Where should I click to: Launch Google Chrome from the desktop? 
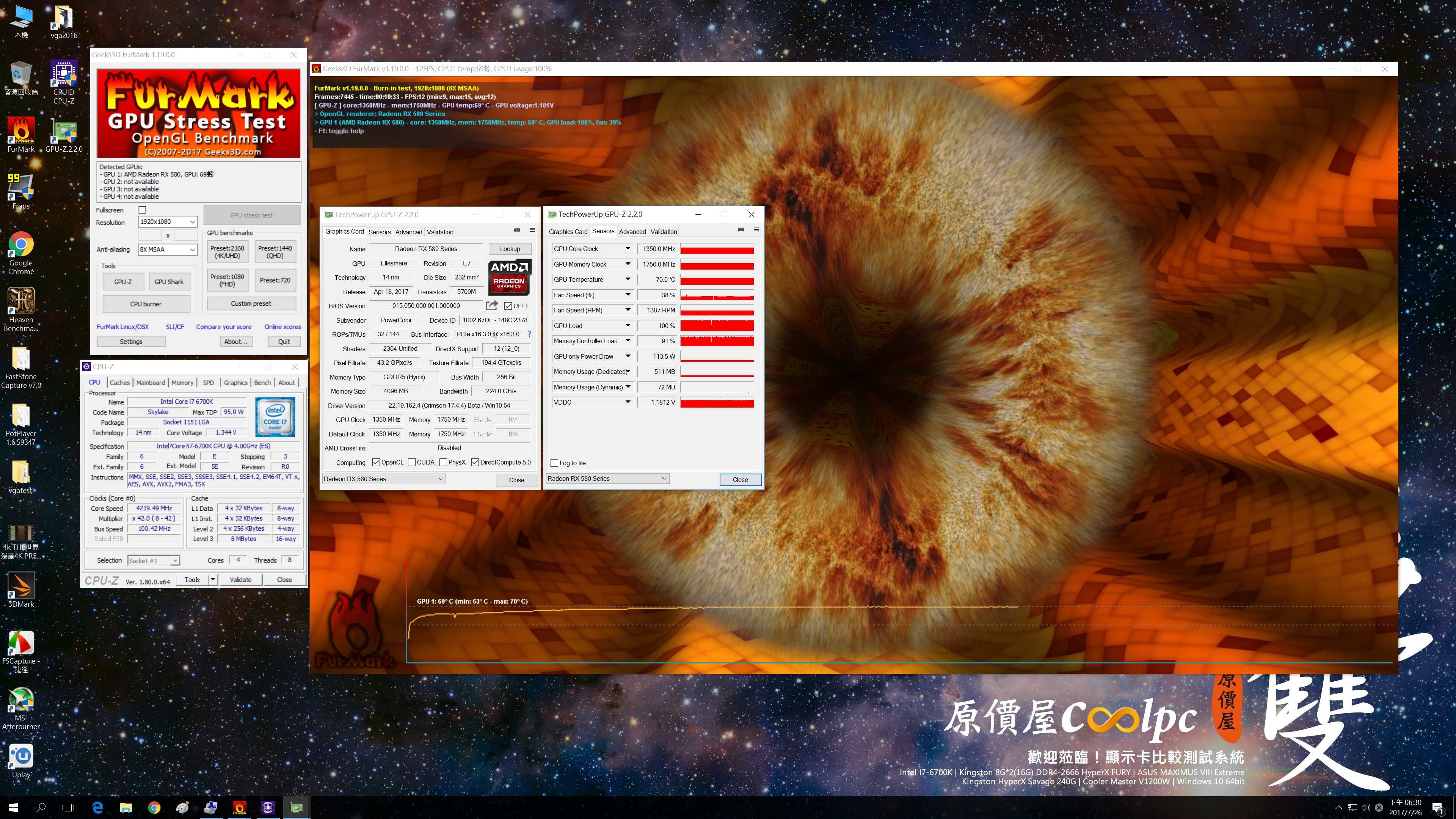(21, 253)
